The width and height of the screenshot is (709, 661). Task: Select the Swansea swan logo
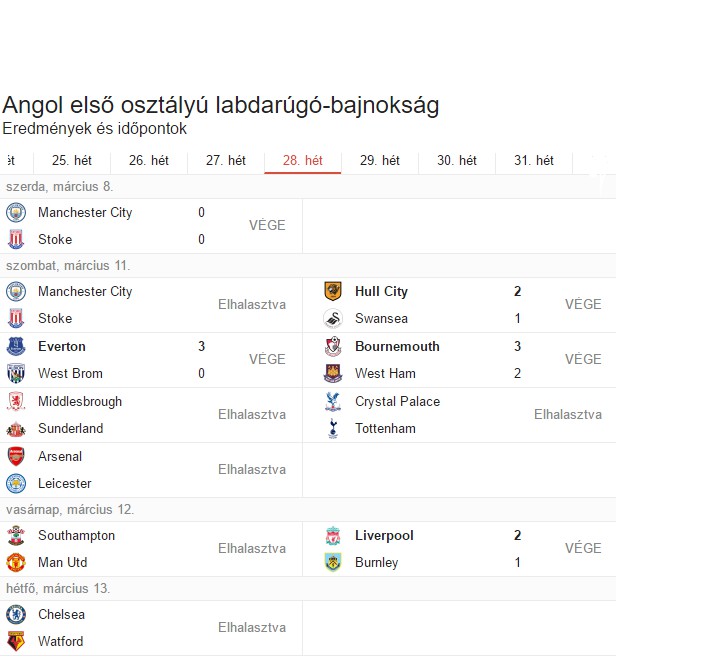(333, 319)
